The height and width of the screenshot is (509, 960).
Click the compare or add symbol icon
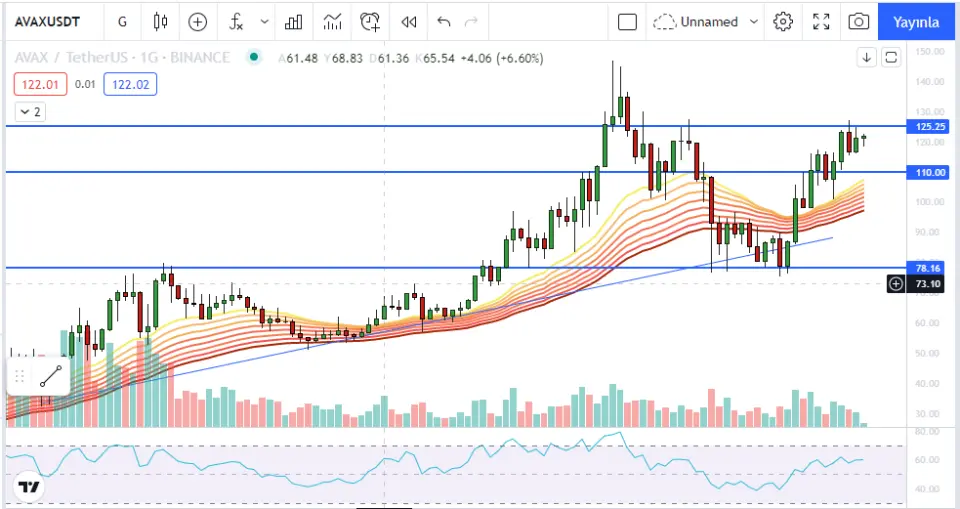(x=198, y=21)
